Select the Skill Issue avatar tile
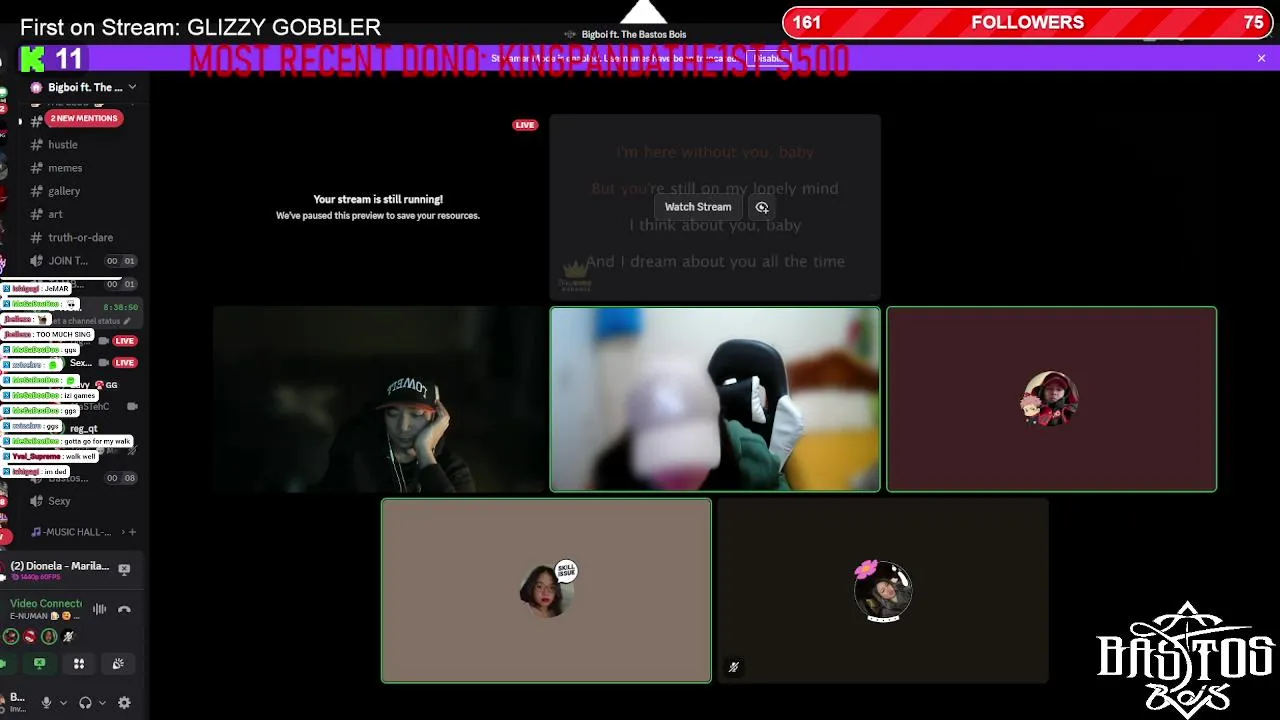The image size is (1280, 720). [x=546, y=591]
